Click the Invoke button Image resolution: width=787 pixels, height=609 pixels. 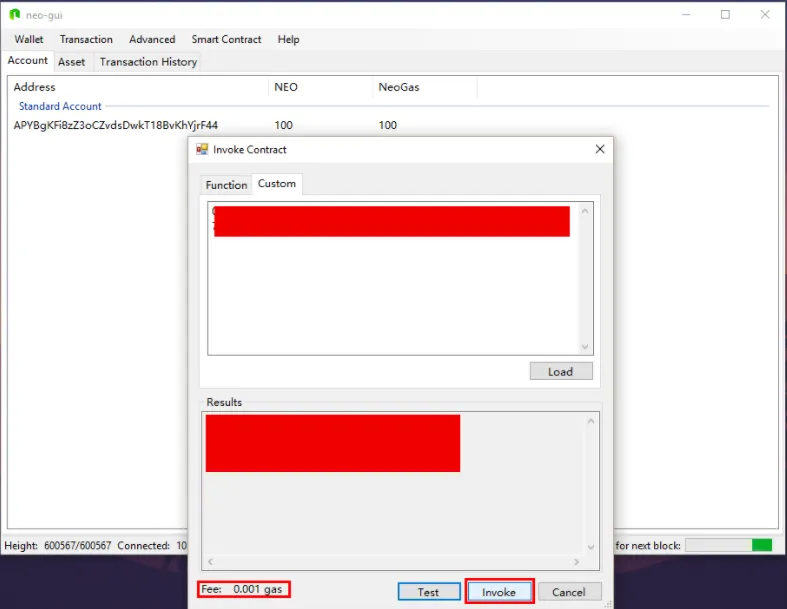(499, 592)
